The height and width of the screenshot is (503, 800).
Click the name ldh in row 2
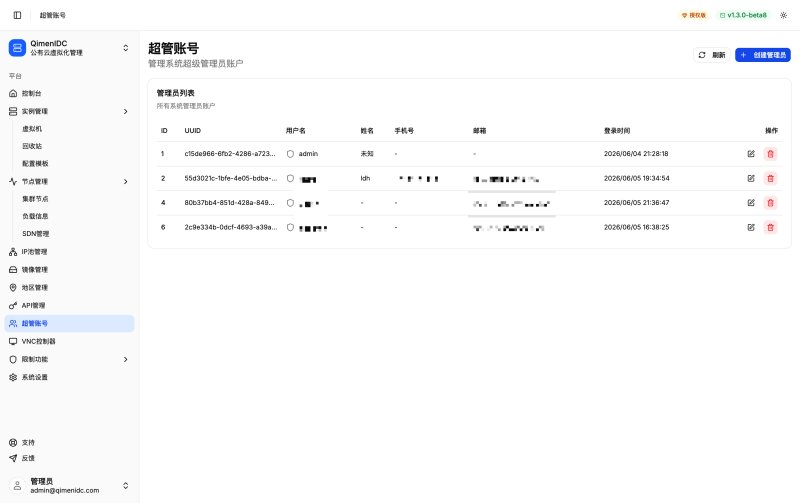point(365,179)
